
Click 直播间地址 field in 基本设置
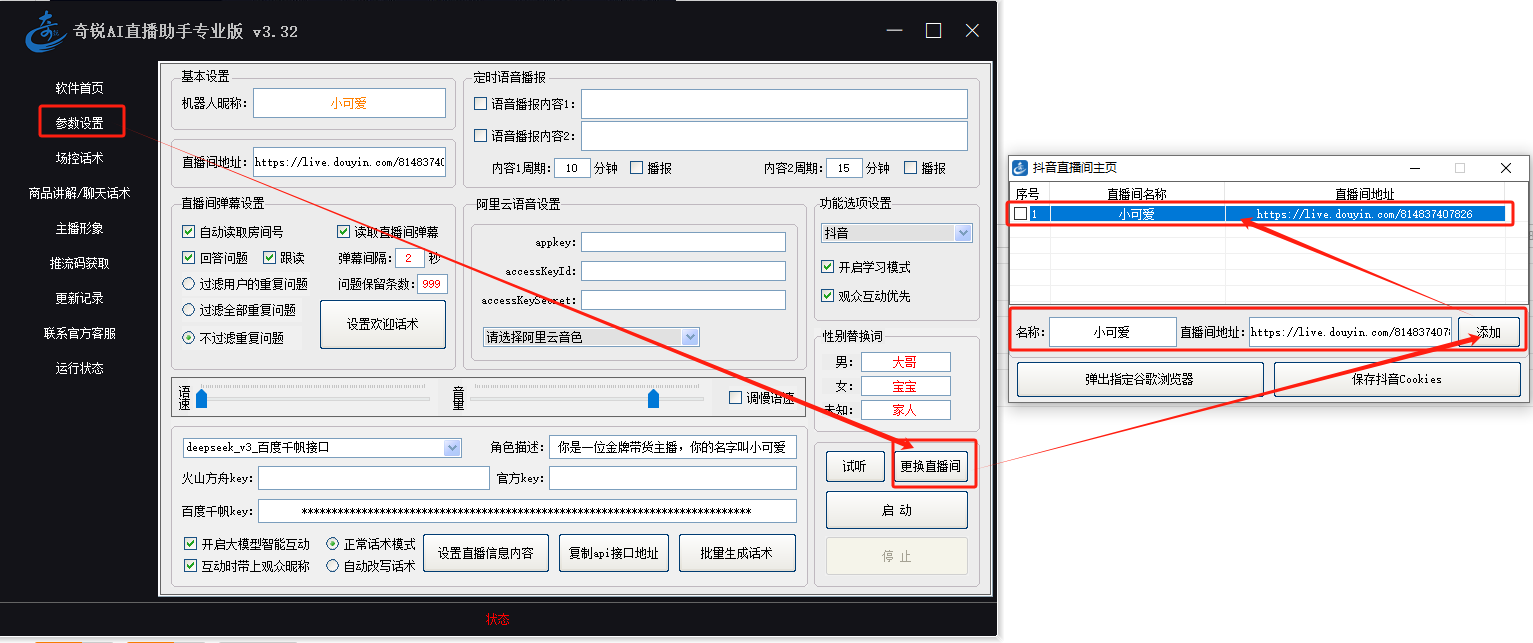point(349,162)
